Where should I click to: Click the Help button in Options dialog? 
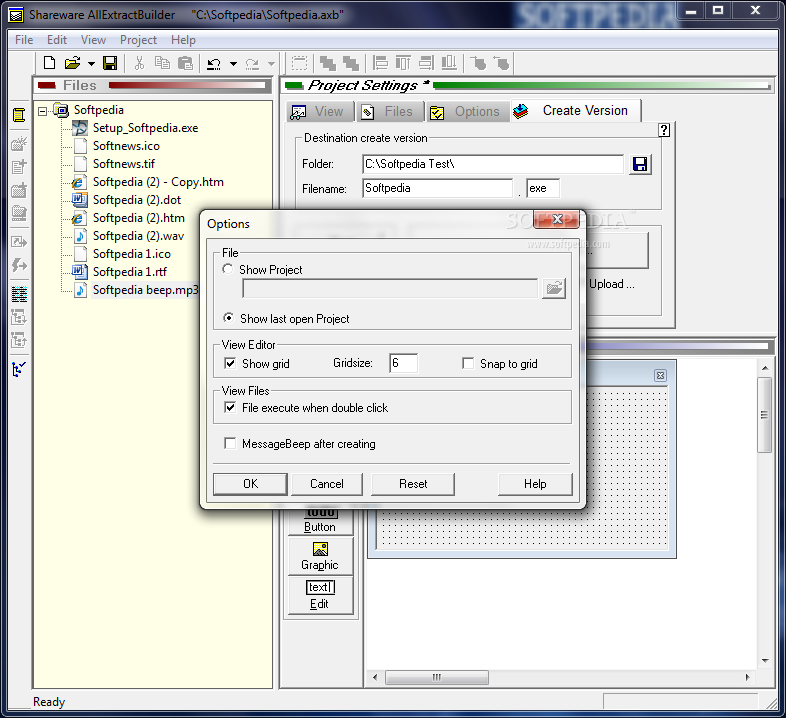(535, 484)
